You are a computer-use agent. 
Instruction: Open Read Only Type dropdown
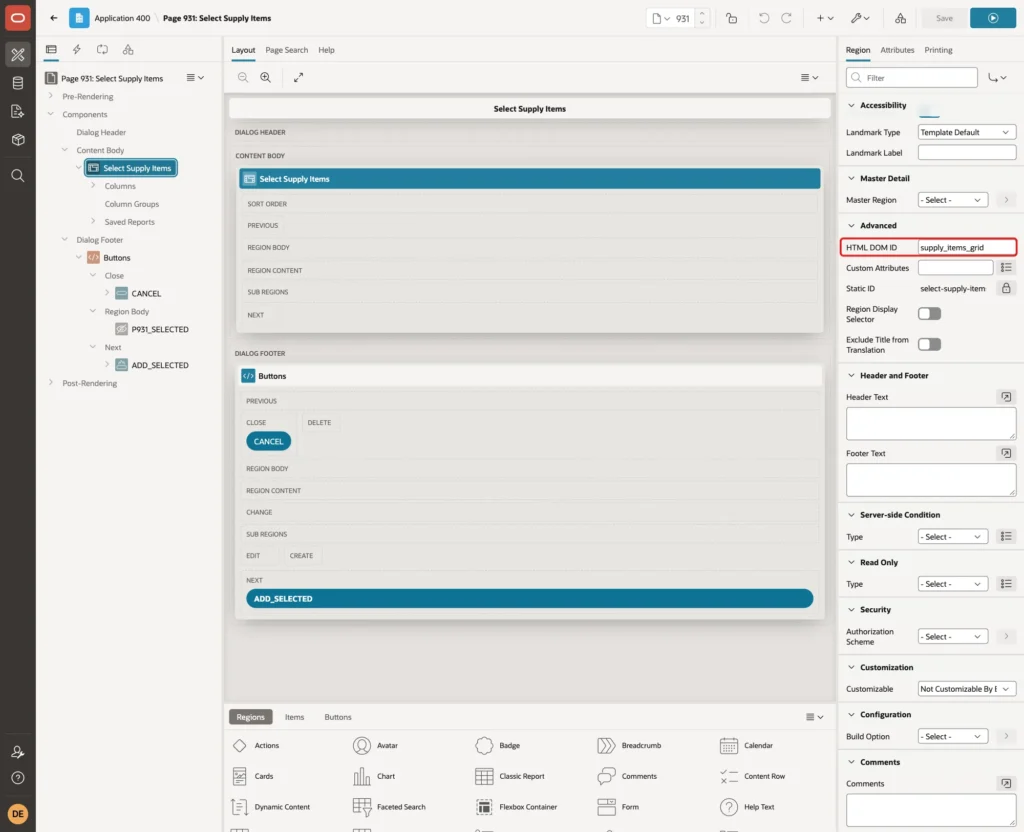click(953, 584)
